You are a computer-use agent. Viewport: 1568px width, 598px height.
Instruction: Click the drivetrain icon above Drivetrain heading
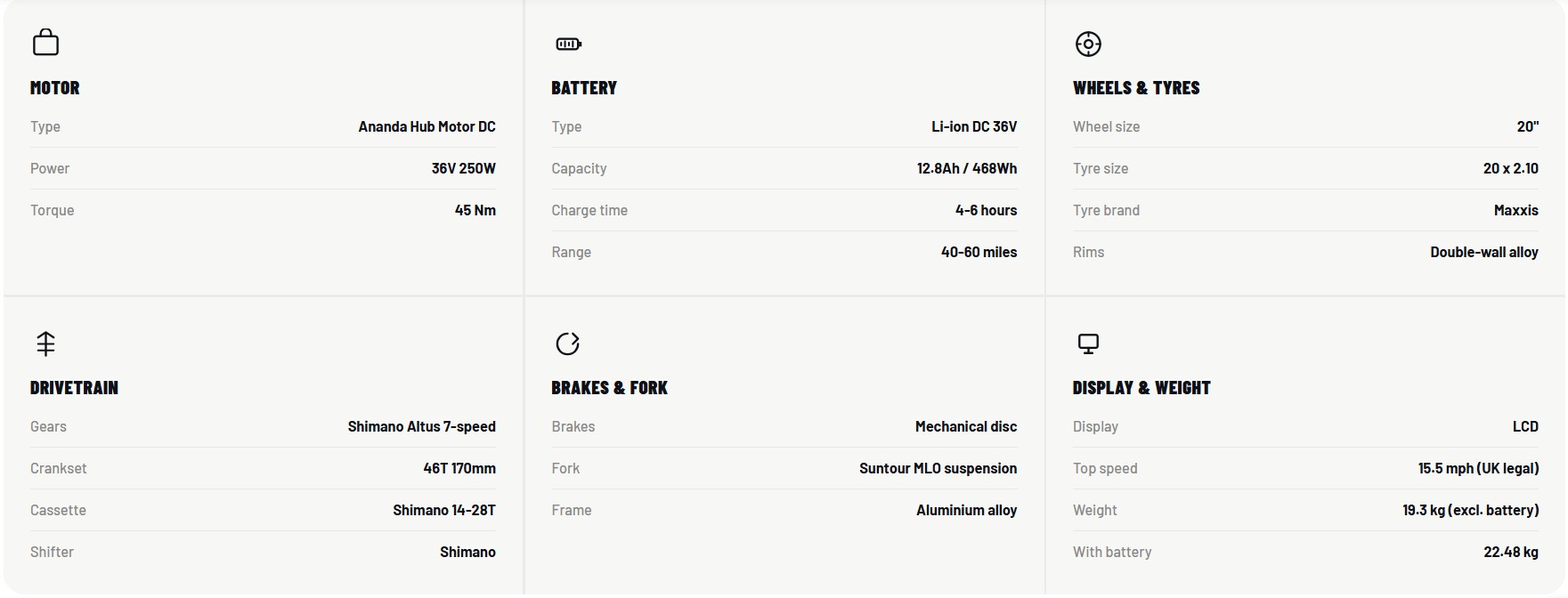point(45,343)
